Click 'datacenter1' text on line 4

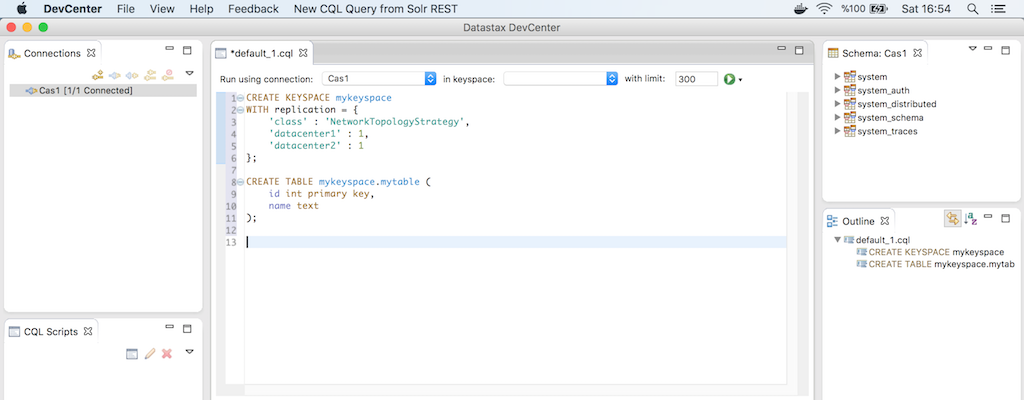coord(303,134)
